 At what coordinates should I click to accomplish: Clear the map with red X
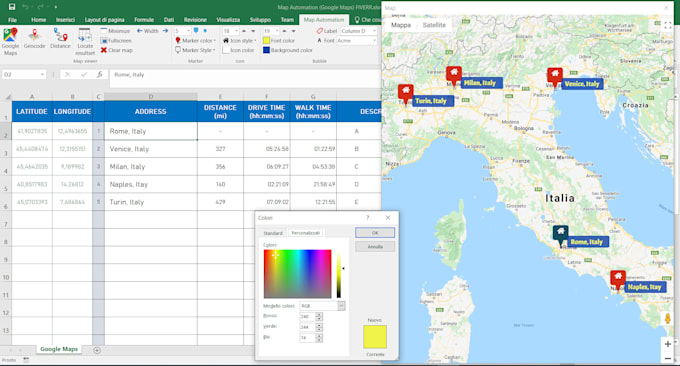117,50
